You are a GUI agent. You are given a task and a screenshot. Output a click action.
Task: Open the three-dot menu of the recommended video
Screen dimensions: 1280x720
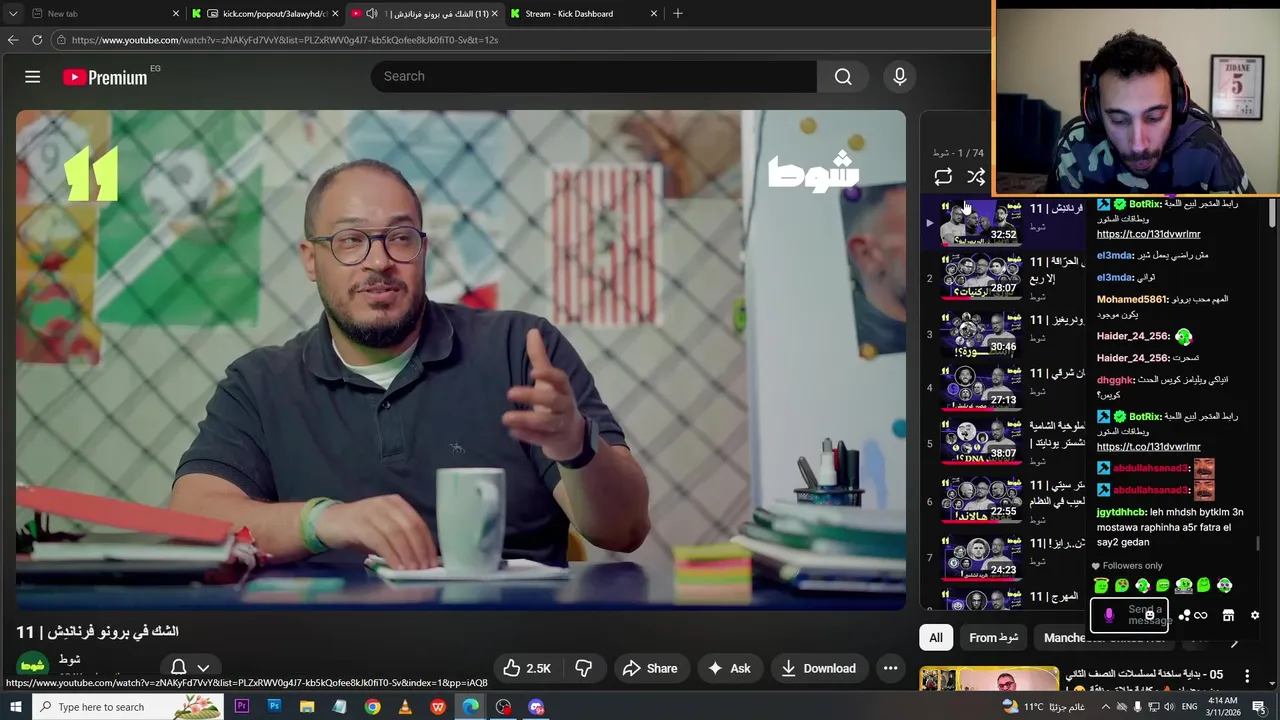pyautogui.click(x=1247, y=677)
